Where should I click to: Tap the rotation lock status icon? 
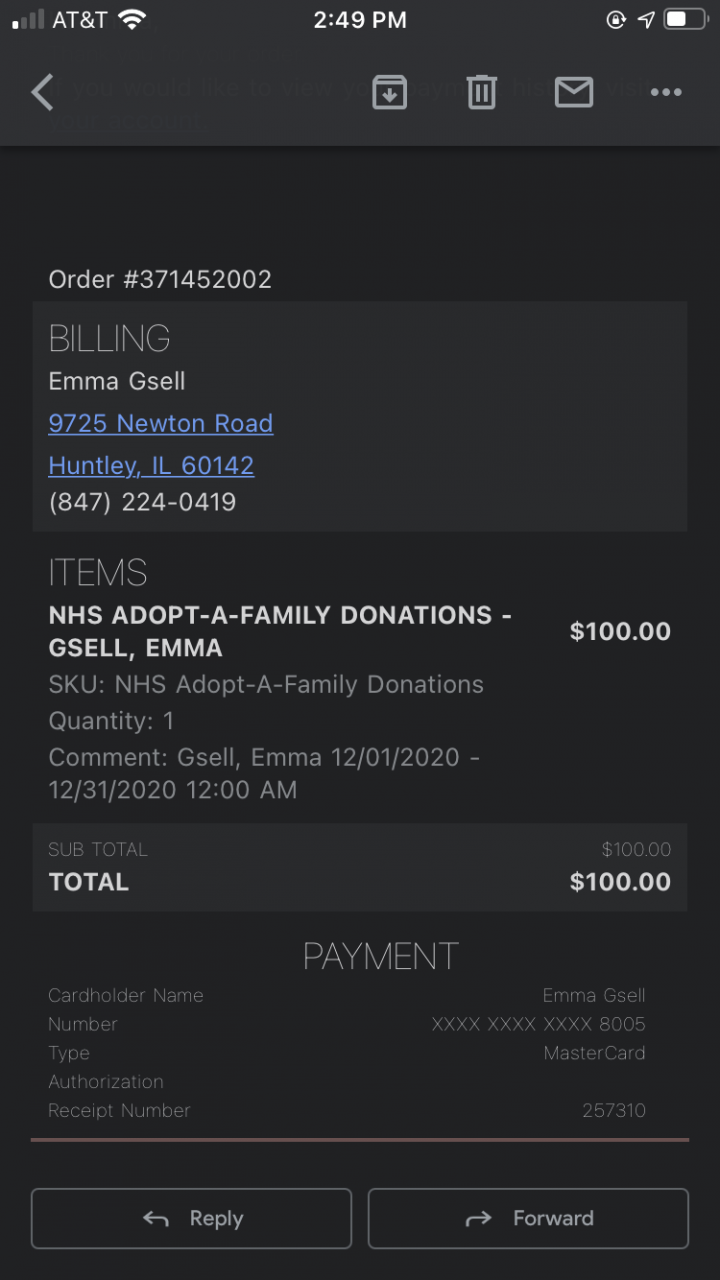616,19
